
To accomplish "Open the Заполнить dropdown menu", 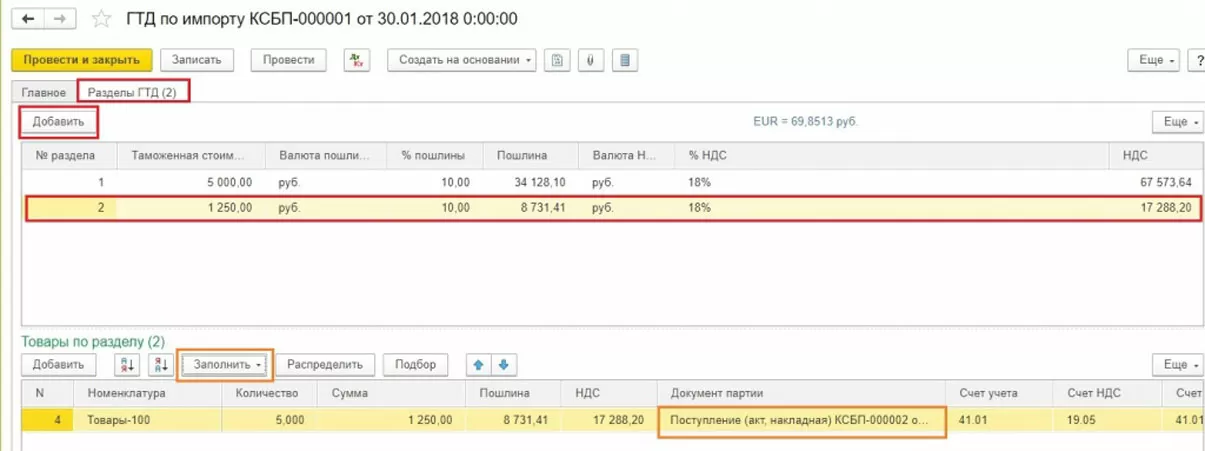I will pos(226,365).
